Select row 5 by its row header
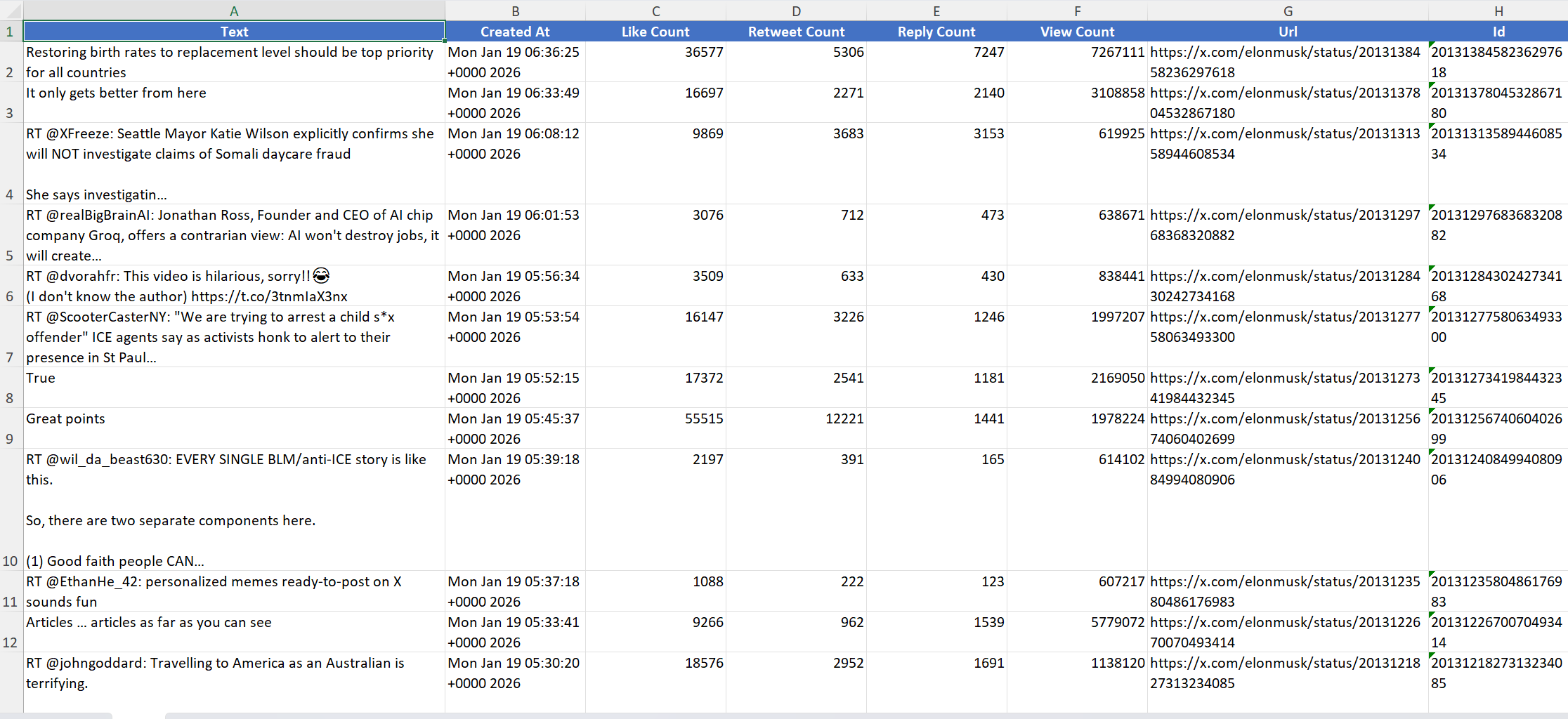Screen dimensions: 1568x719 (11, 235)
